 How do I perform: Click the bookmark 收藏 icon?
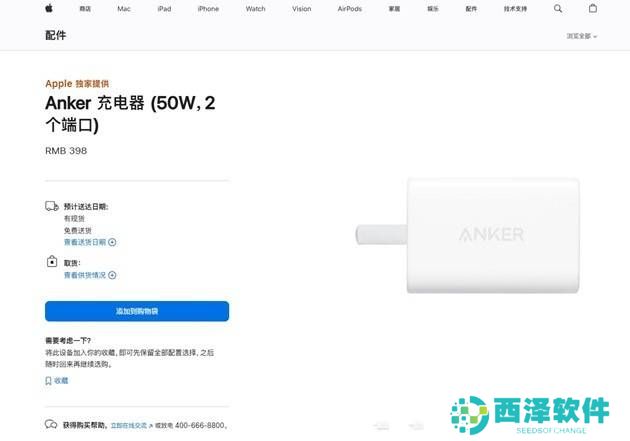(48, 381)
